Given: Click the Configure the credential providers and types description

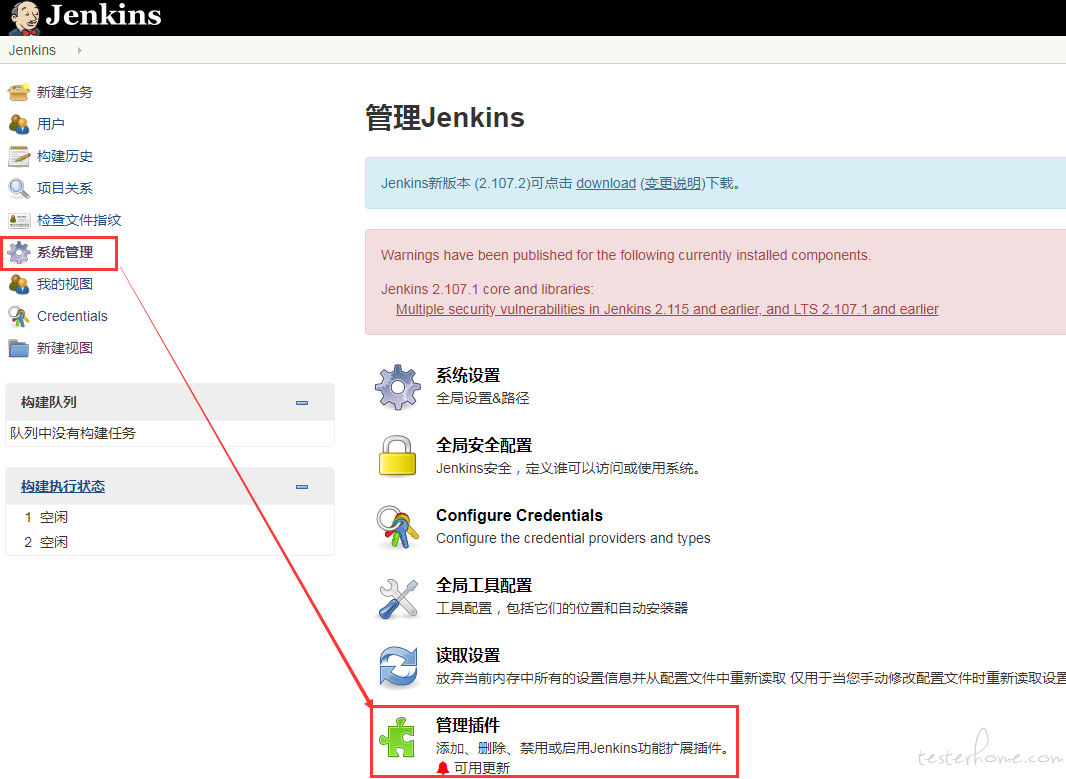Looking at the screenshot, I should coord(573,538).
